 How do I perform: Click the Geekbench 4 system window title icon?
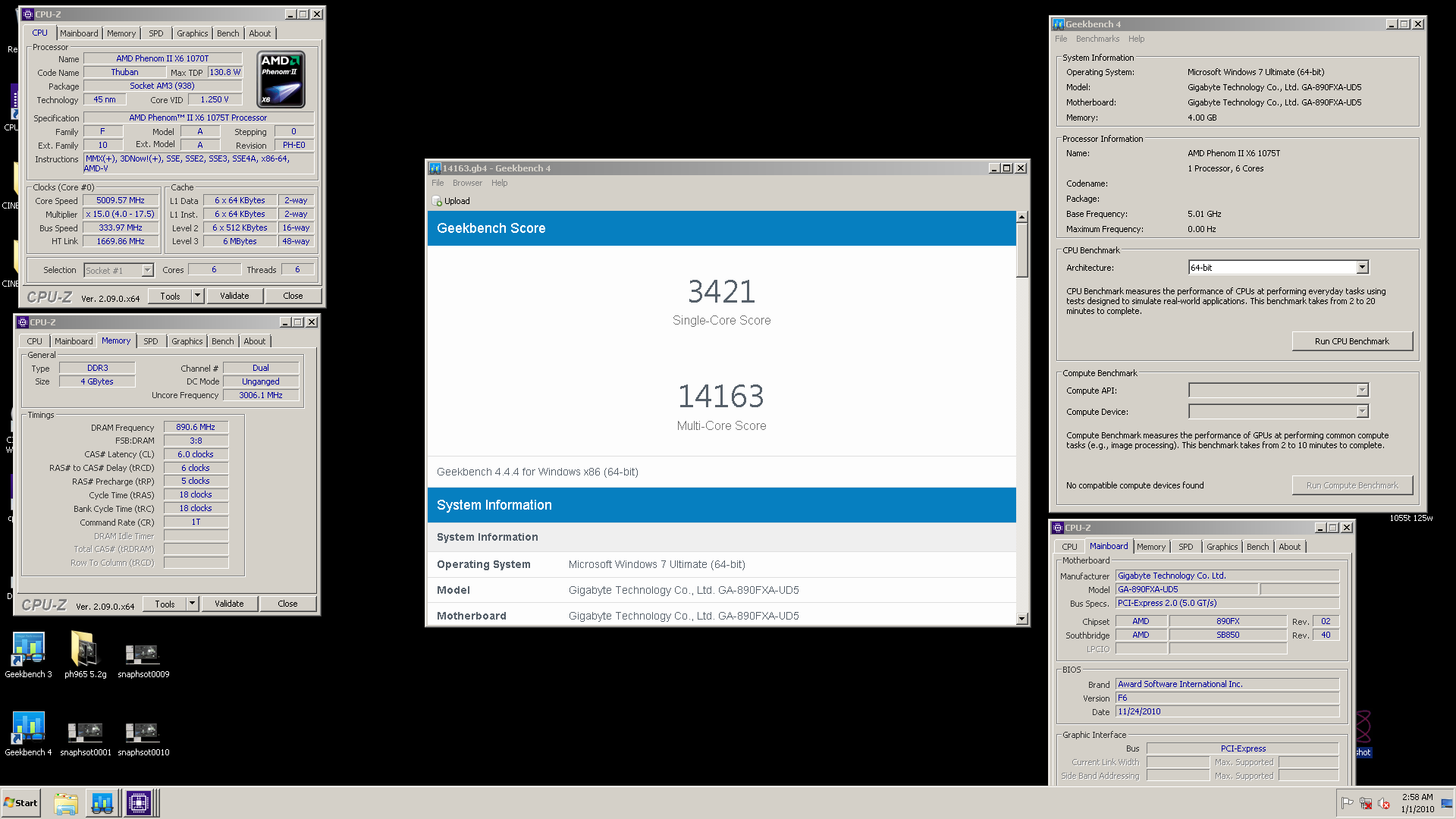point(1059,24)
